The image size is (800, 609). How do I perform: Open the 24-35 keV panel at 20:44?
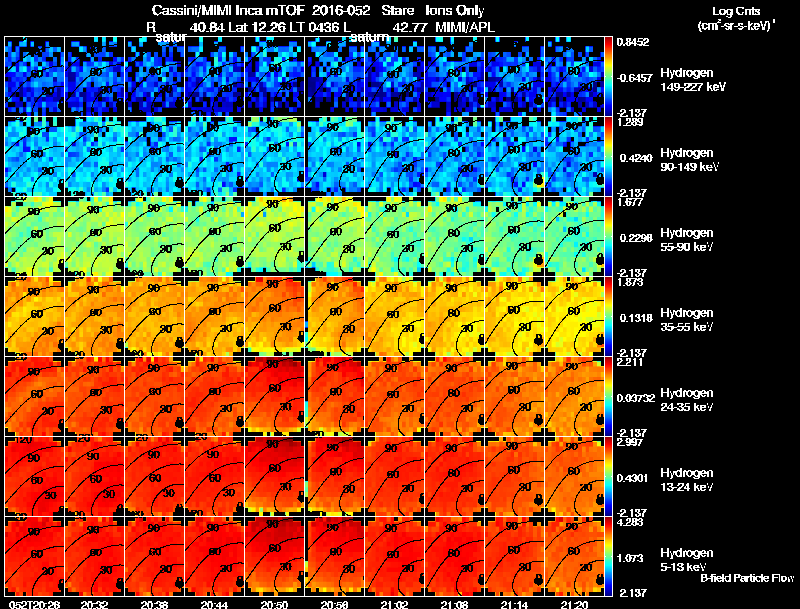pos(215,397)
